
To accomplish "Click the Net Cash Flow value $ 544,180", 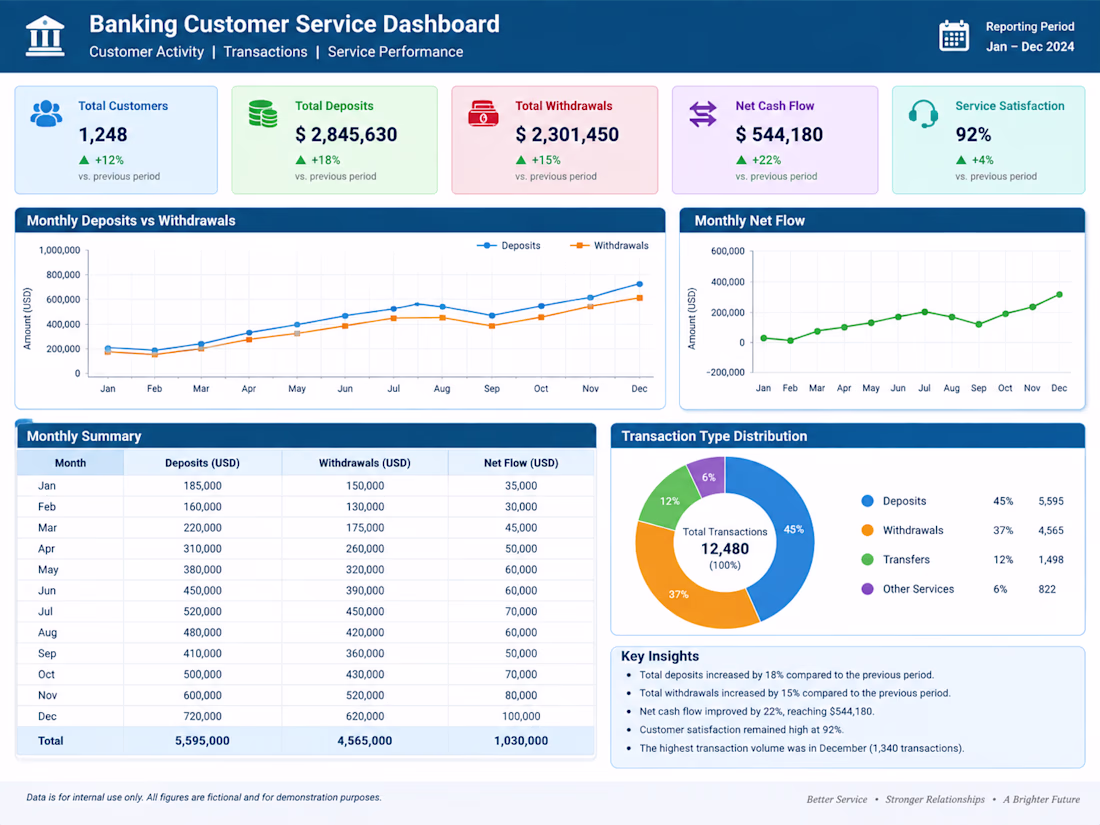I will coord(779,135).
